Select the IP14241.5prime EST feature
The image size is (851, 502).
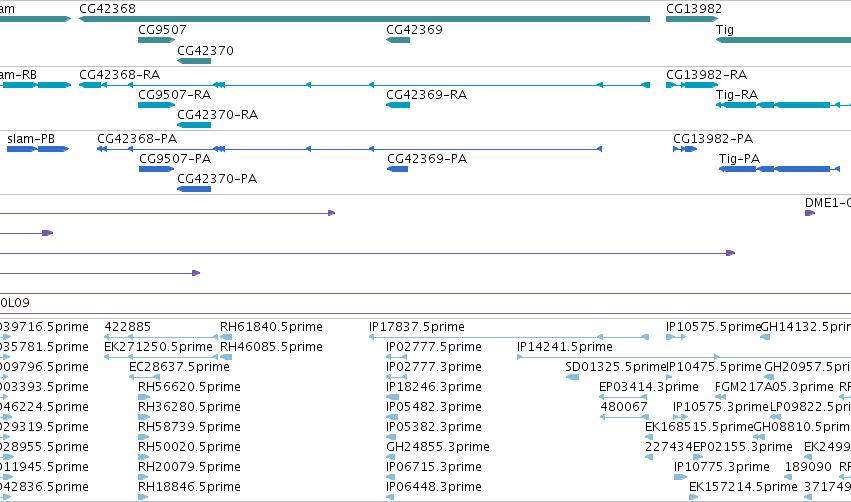[618, 357]
